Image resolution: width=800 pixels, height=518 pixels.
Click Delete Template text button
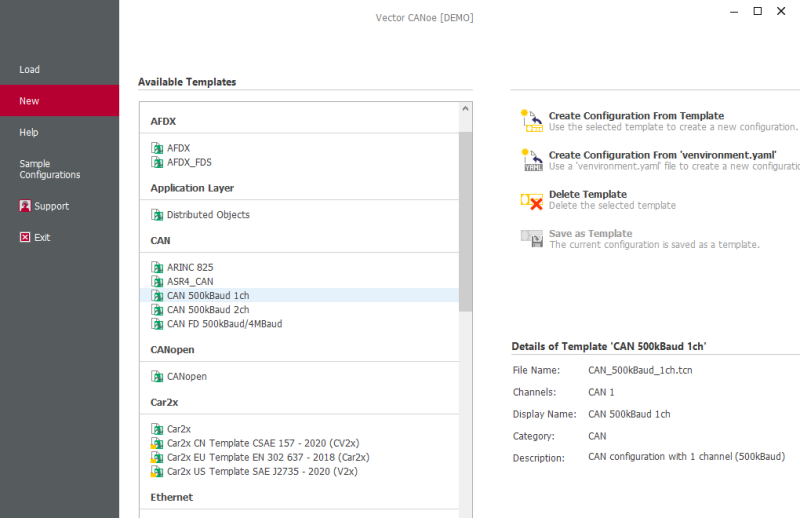(588, 194)
